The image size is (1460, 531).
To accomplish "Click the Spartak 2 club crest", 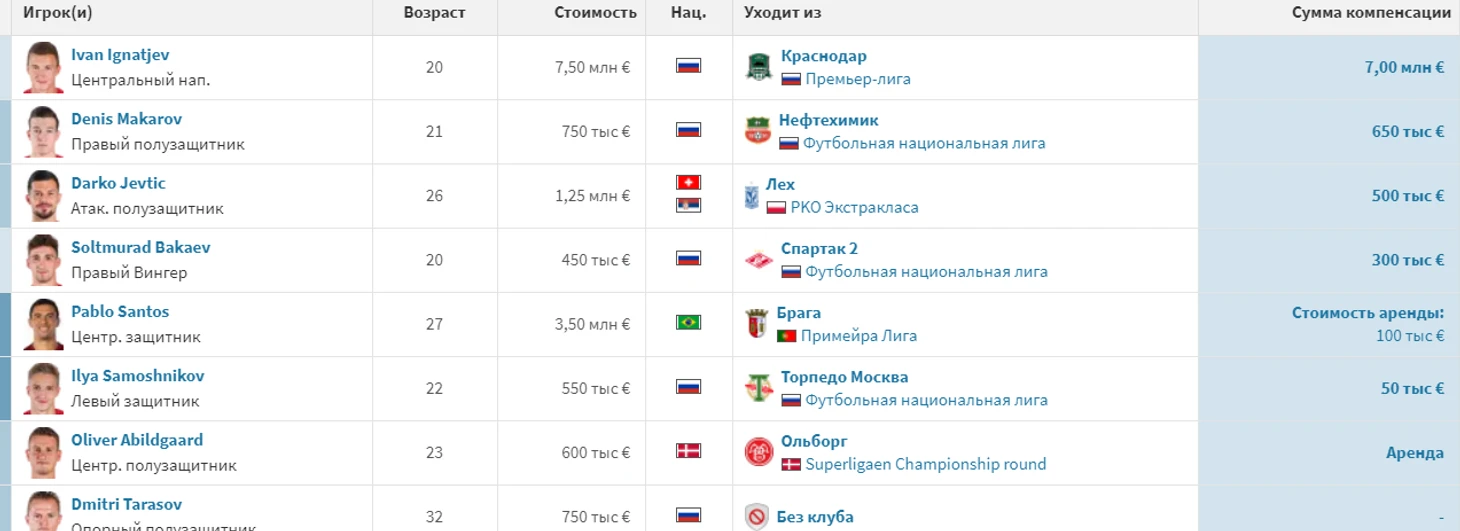I will [759, 260].
